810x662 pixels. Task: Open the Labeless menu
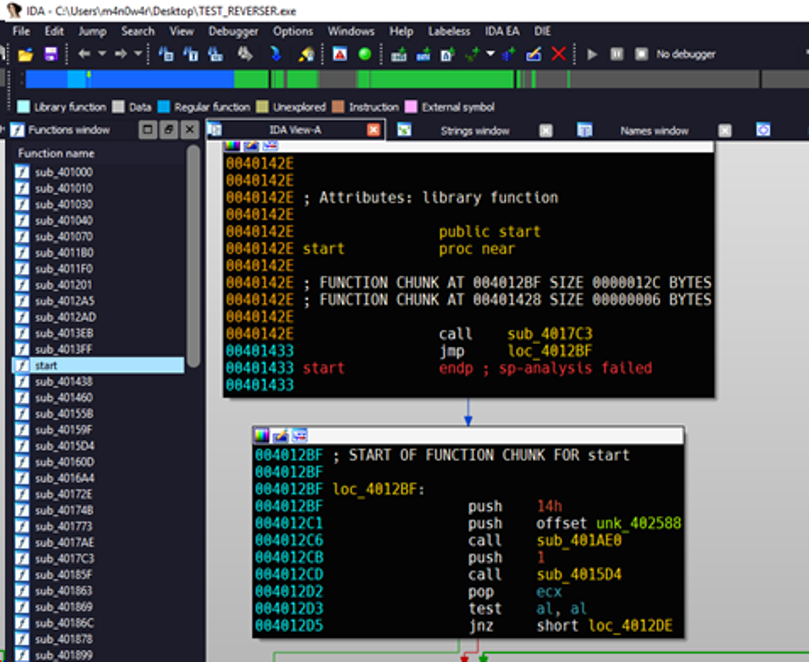click(x=449, y=31)
